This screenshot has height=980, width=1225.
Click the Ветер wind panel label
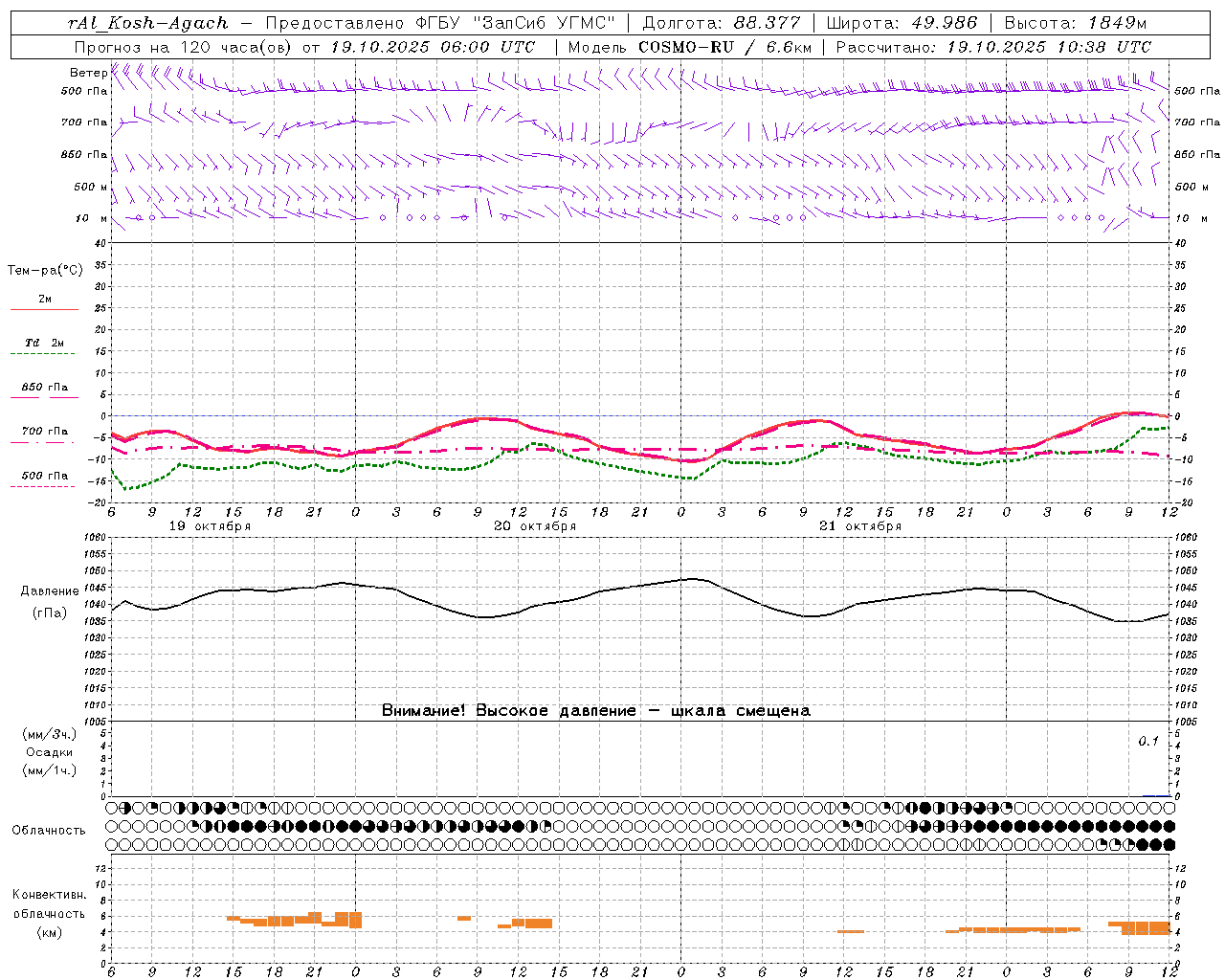click(x=89, y=73)
